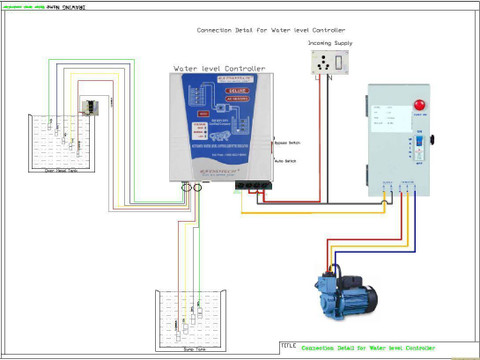Toggle the rocker switch on the wall socket
The image size is (480, 360).
[x=339, y=62]
